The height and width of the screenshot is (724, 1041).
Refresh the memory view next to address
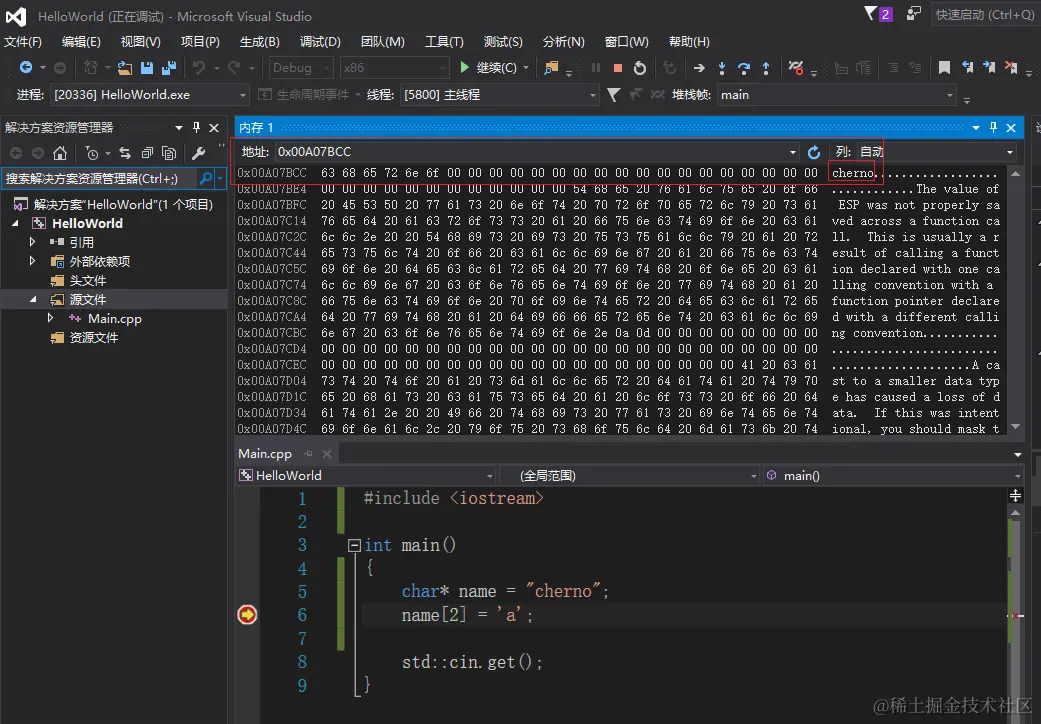click(814, 152)
